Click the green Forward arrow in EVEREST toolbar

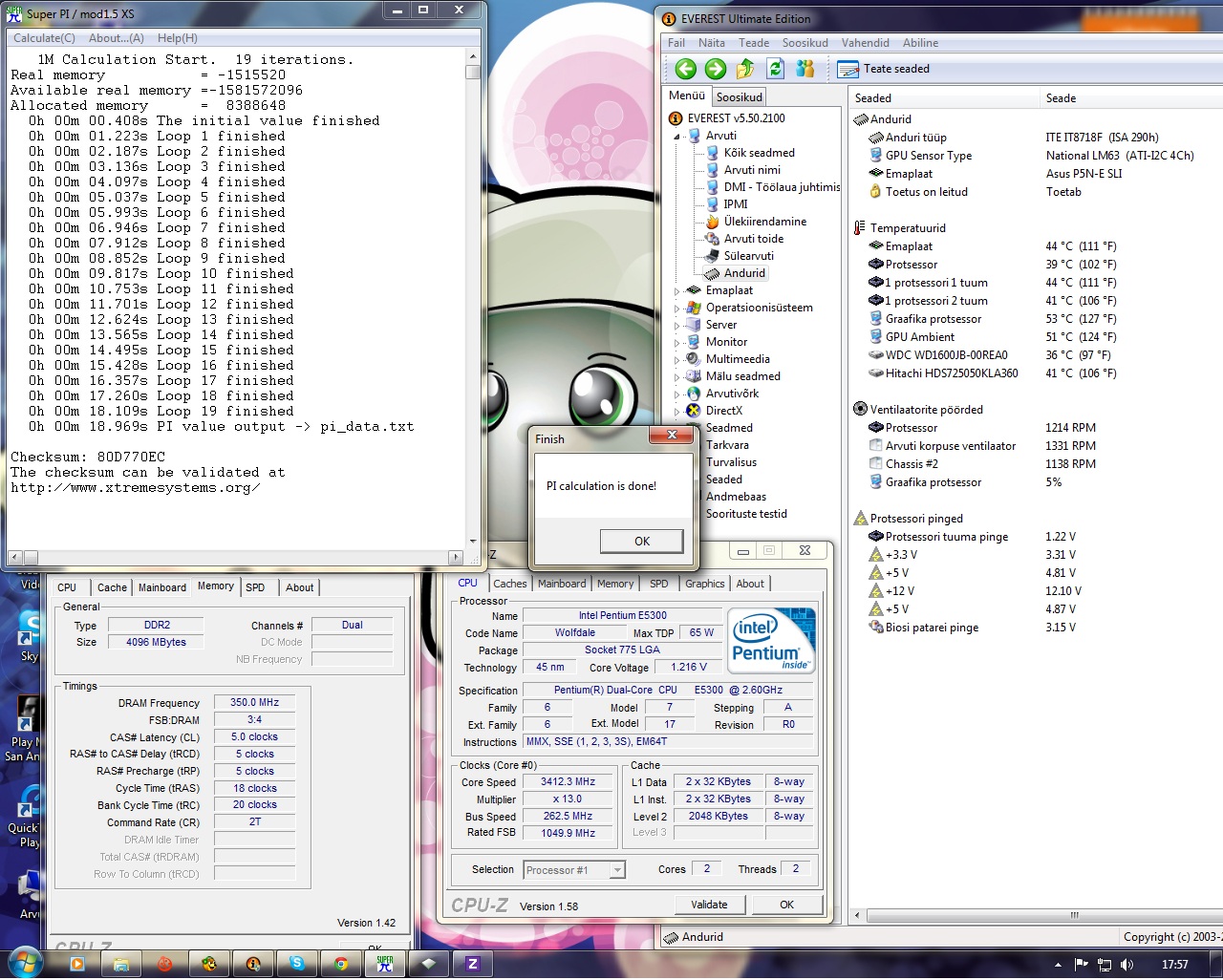tap(716, 69)
